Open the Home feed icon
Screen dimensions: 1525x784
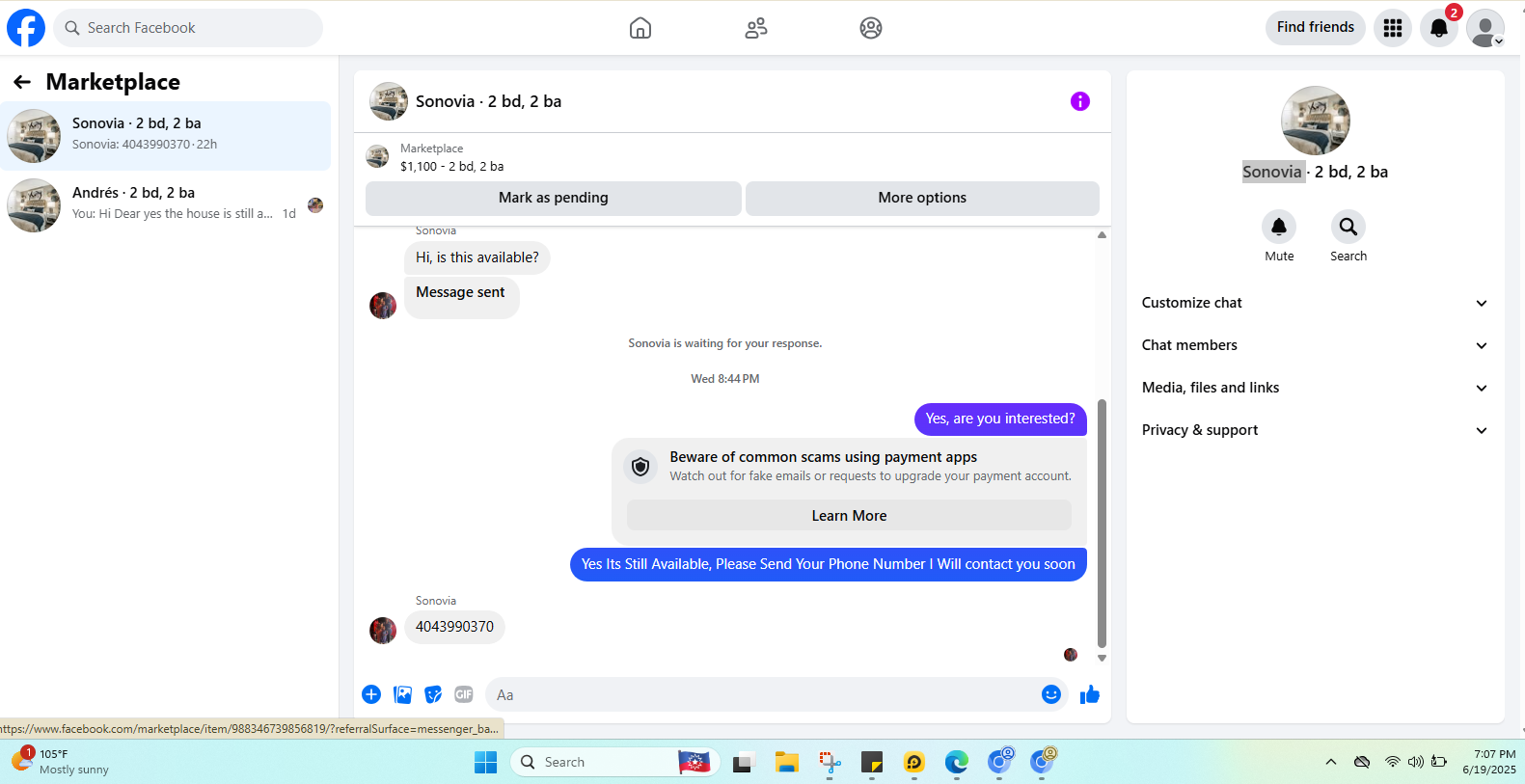640,28
